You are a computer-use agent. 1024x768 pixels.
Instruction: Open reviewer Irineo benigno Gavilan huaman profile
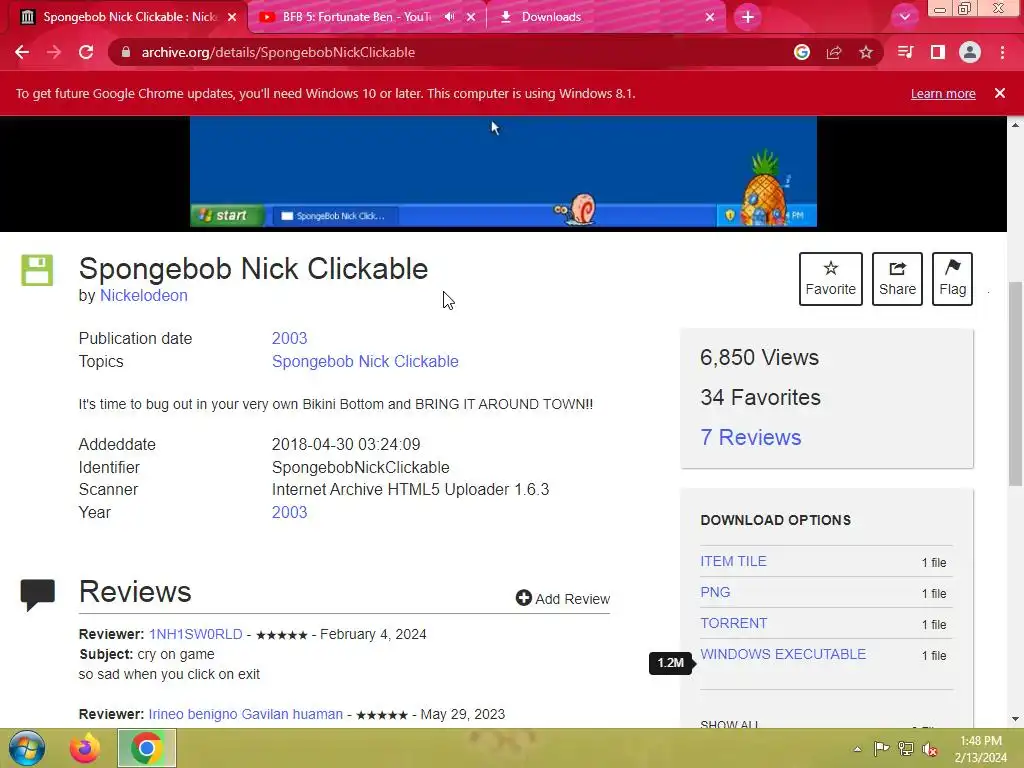pos(246,714)
